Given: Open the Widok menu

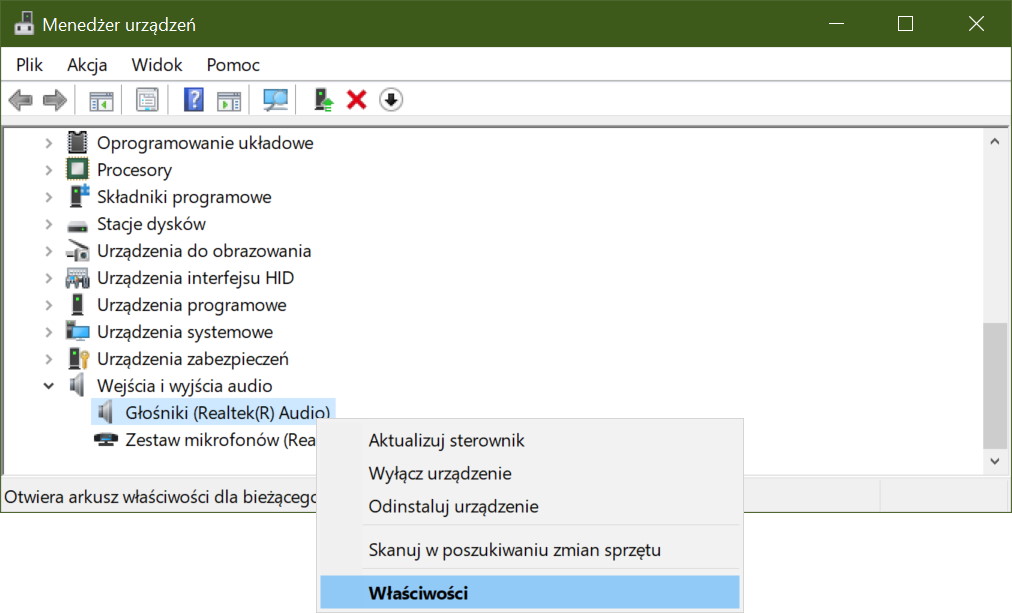Looking at the screenshot, I should coord(157,65).
